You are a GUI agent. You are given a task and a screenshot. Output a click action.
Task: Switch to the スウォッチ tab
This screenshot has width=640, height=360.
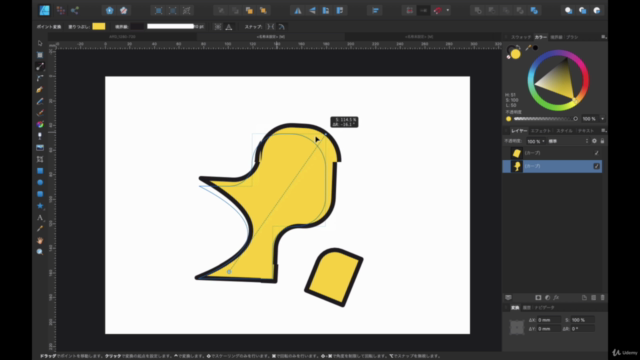click(521, 37)
